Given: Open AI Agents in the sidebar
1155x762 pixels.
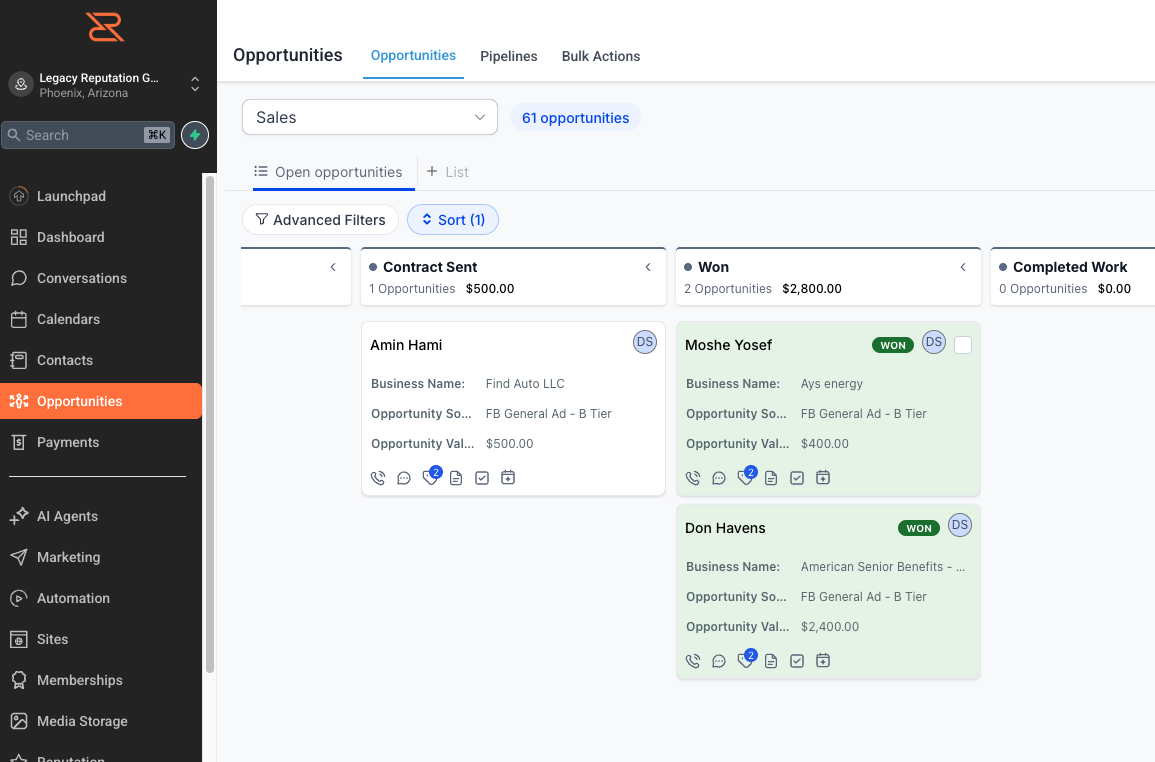Looking at the screenshot, I should 101,516.
